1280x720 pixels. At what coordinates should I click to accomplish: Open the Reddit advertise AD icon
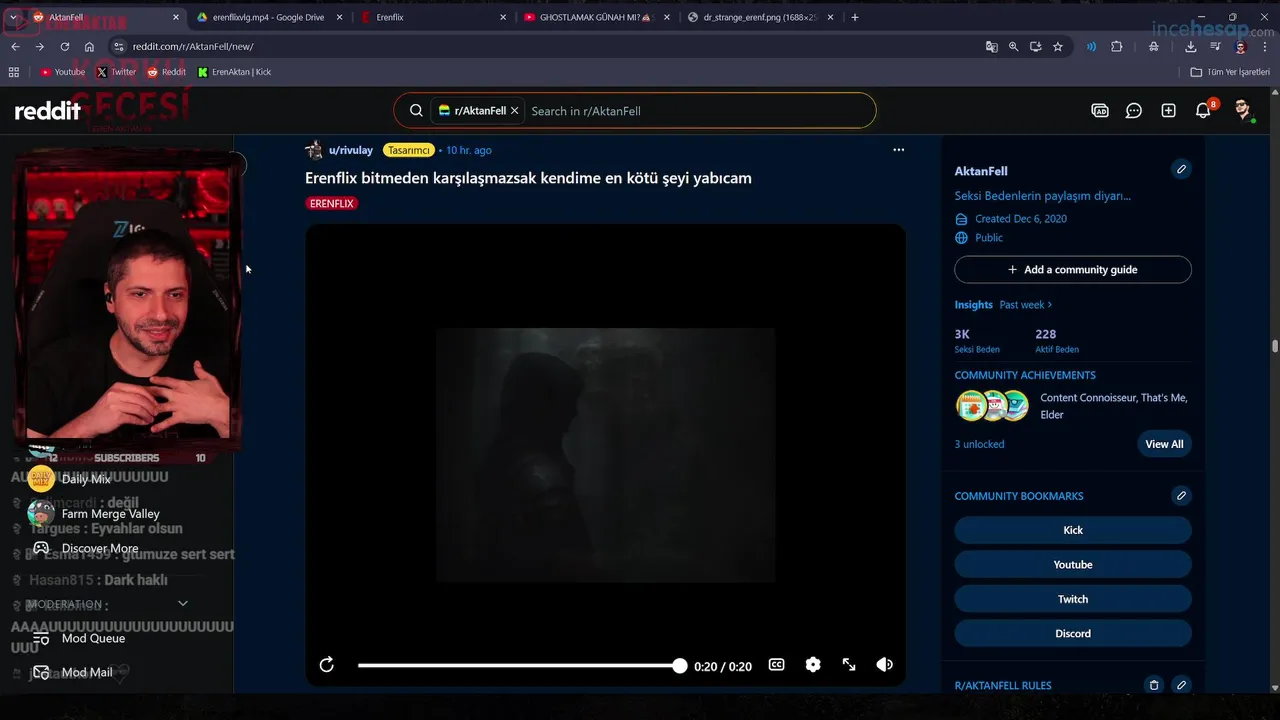click(1100, 111)
